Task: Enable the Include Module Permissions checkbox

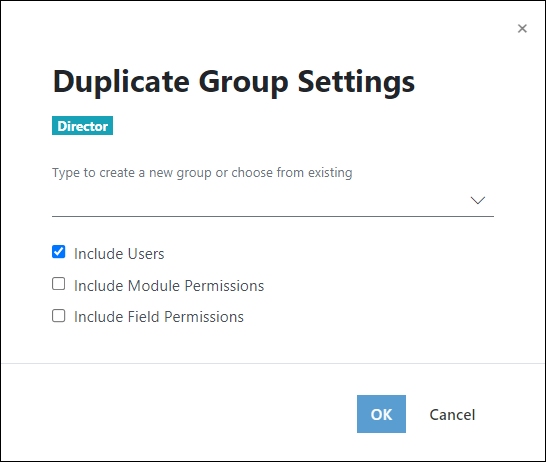Action: (x=58, y=284)
